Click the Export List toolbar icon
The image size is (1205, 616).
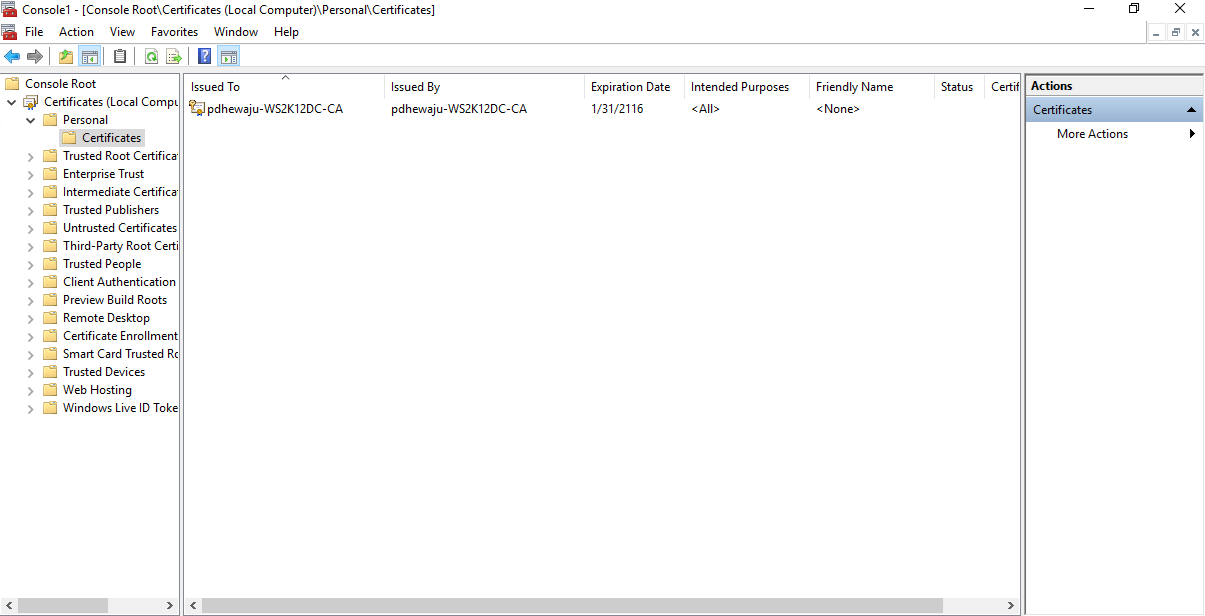tap(174, 57)
